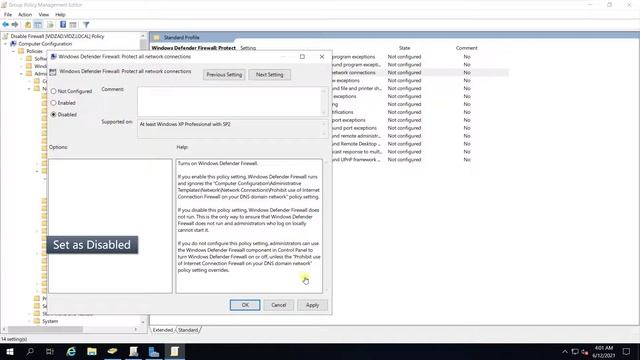The height and width of the screenshot is (360, 640).
Task: Toggle show/hide console tree icon
Action: 38,25
